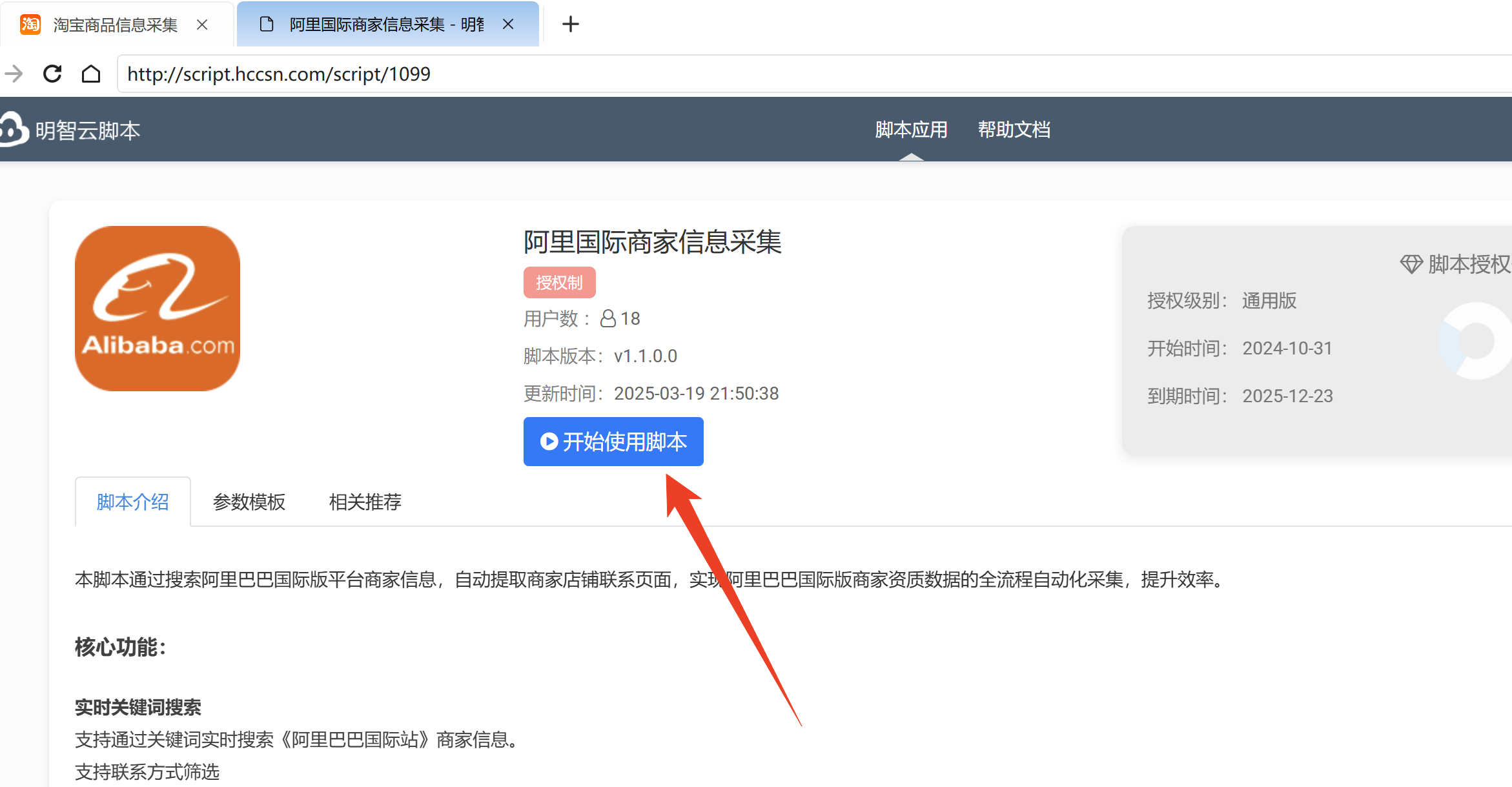Select the 脚本介绍 tab
Viewport: 1512px width, 787px height.
click(x=133, y=502)
